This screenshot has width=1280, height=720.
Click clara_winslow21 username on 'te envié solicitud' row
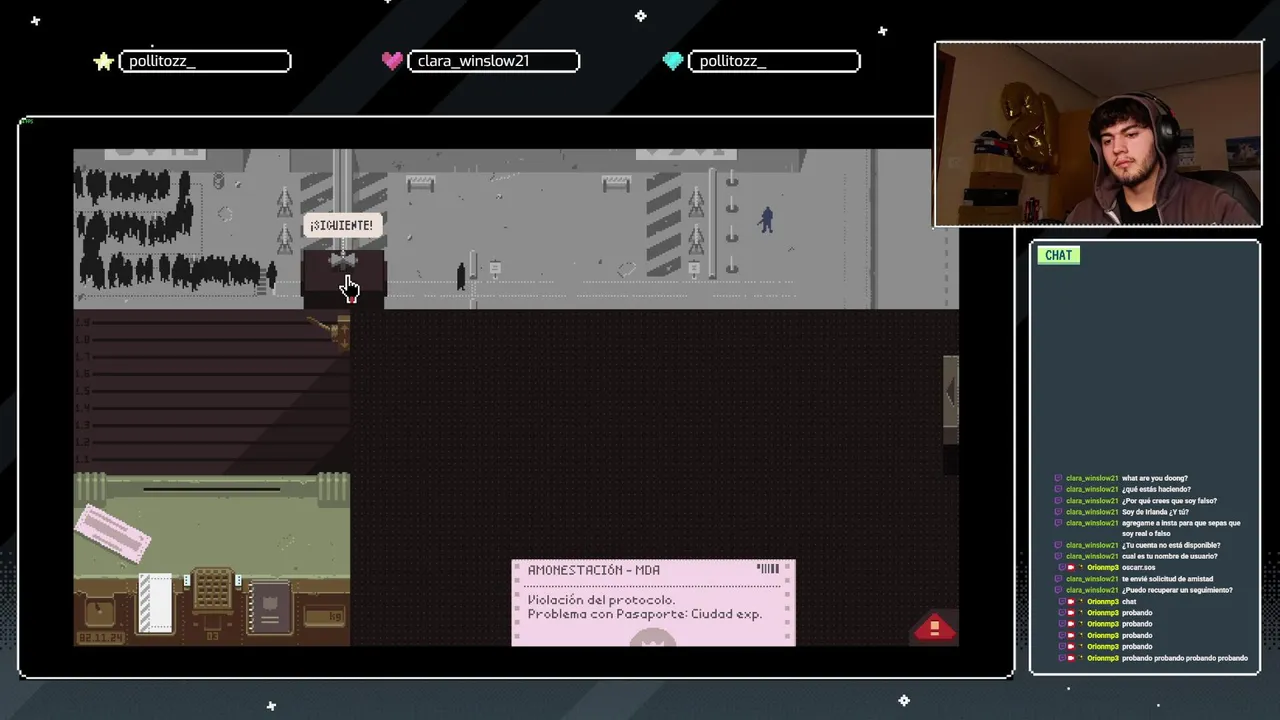pos(1092,579)
